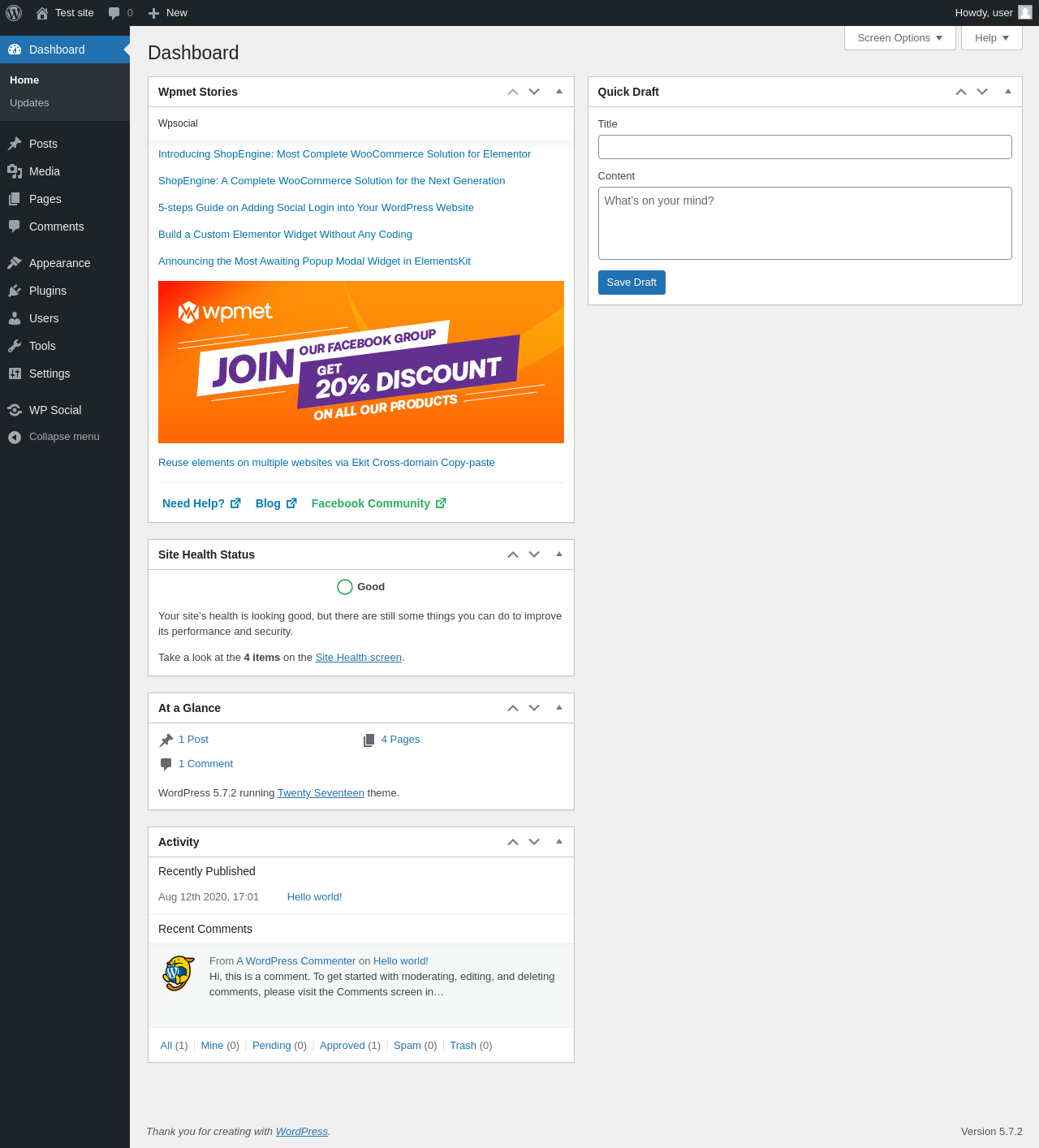Collapse the Quick Draft panel
Screen dimensions: 1039x1148
[1008, 92]
